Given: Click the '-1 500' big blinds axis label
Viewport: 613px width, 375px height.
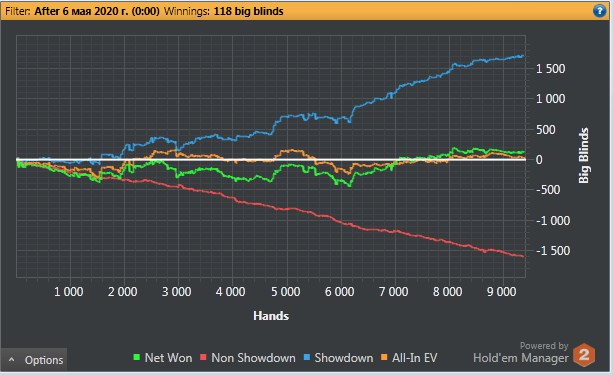Looking at the screenshot, I should click(x=553, y=251).
